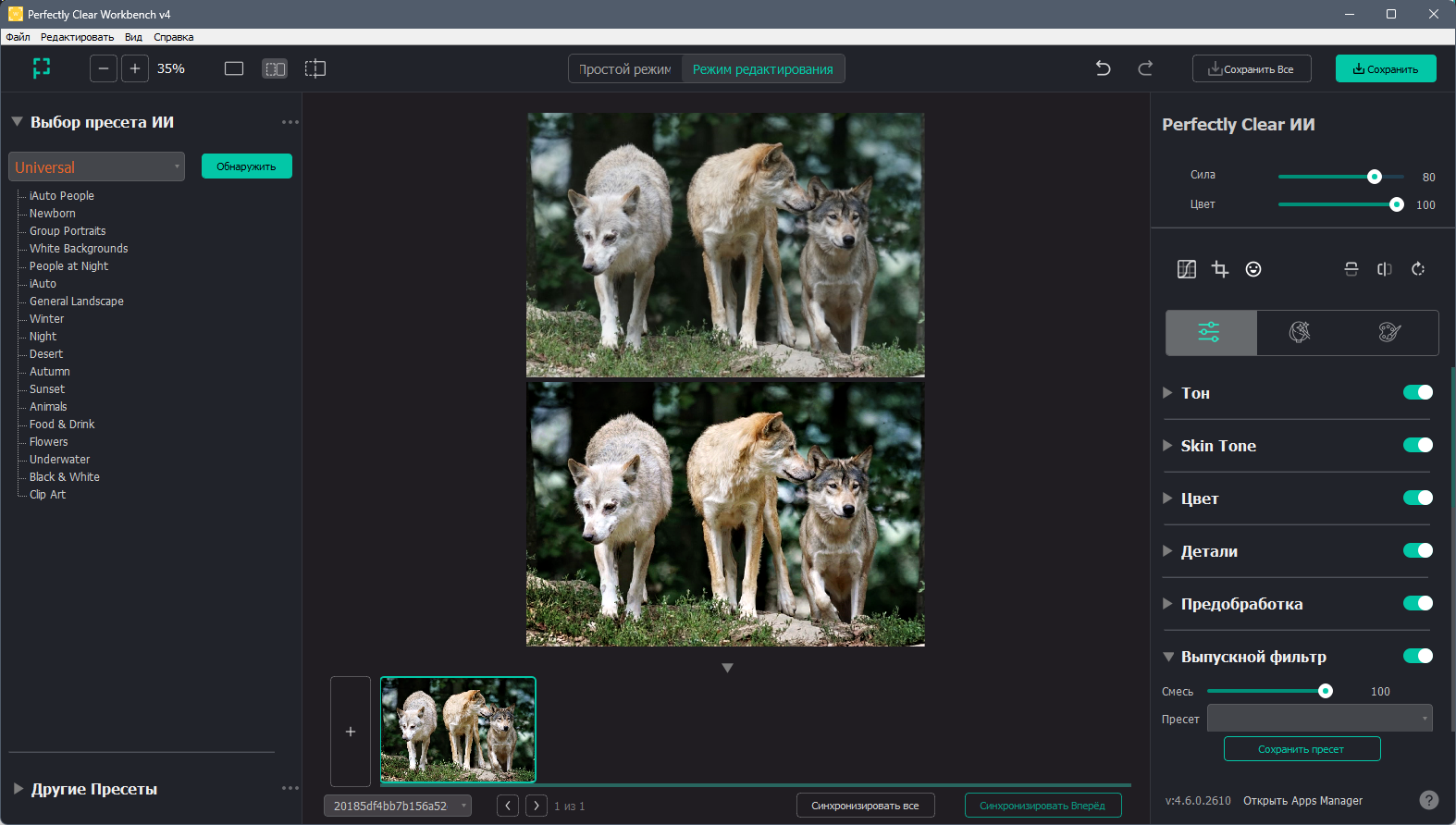The width and height of the screenshot is (1456, 825).
Task: Click the histogram curves icon
Action: [1187, 269]
